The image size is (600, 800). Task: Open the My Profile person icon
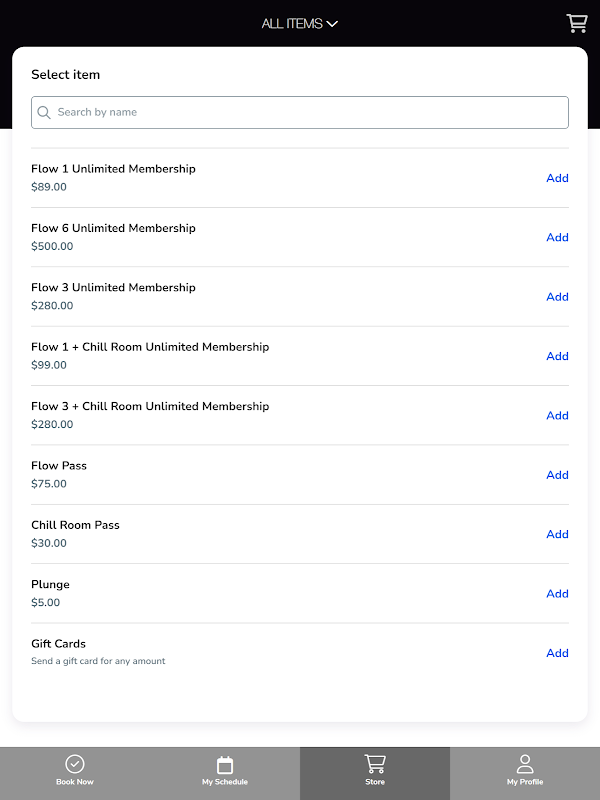point(525,764)
